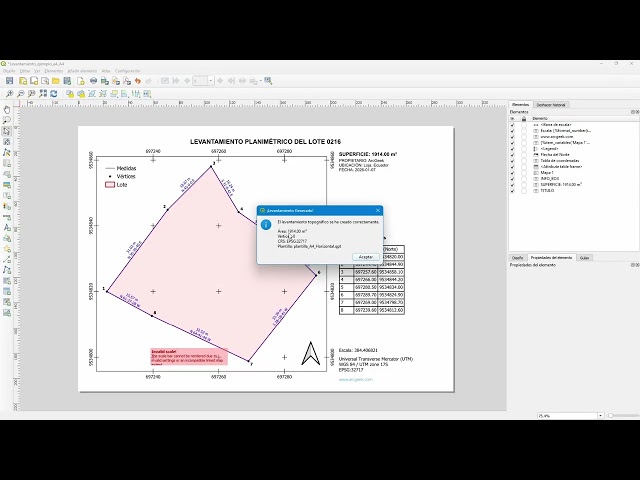The height and width of the screenshot is (480, 640).
Task: Choose Move item content tool
Action: click(x=7, y=142)
